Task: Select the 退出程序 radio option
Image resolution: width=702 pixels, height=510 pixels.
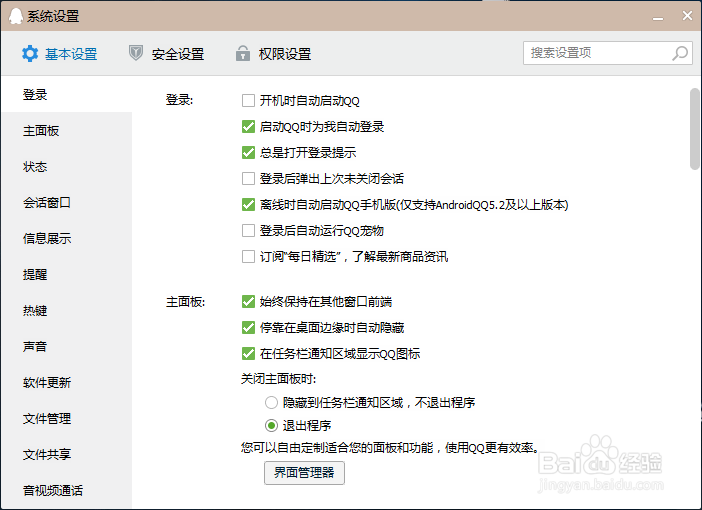Action: click(271, 425)
